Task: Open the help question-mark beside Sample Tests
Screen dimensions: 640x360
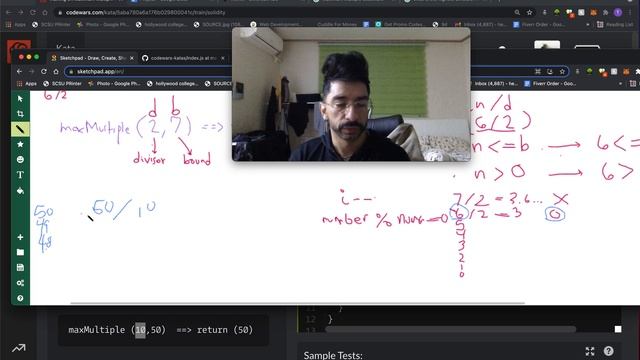Action: click(609, 351)
